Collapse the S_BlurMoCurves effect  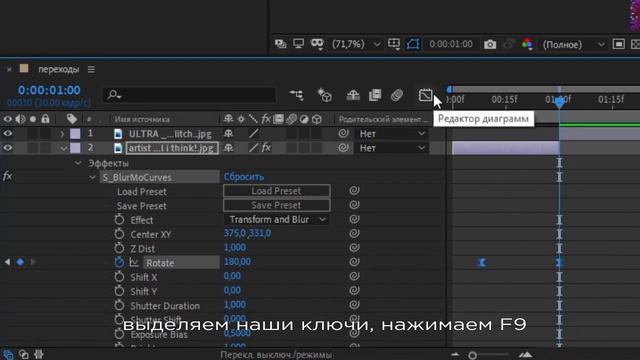pyautogui.click(x=92, y=177)
